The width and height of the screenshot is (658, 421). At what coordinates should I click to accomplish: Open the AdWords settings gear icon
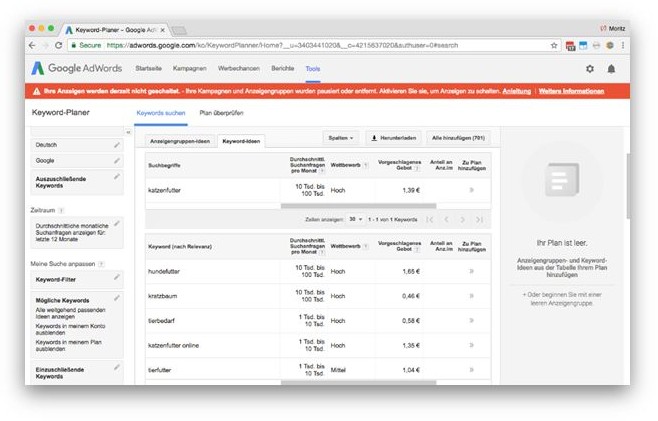(589, 69)
